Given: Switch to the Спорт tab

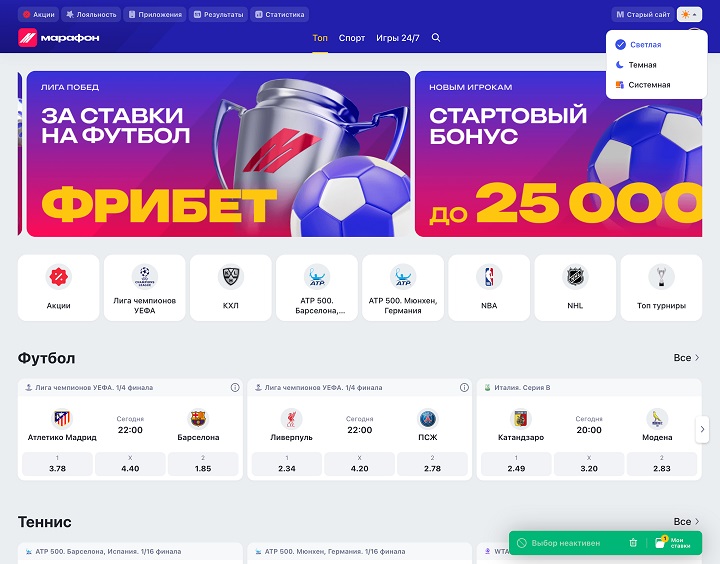Looking at the screenshot, I should tap(352, 38).
